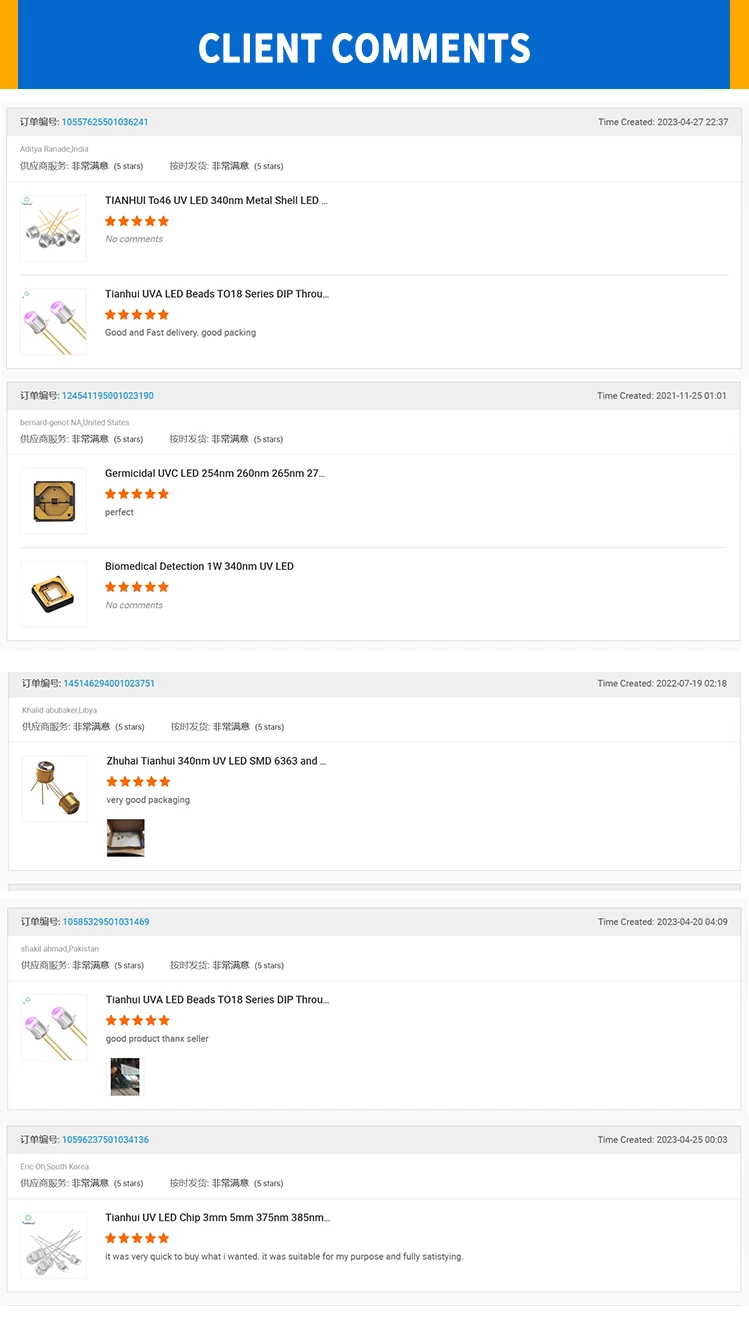The width and height of the screenshot is (749, 1319).
Task: Click the star rating under Germicidal UVC LED
Action: click(x=137, y=494)
